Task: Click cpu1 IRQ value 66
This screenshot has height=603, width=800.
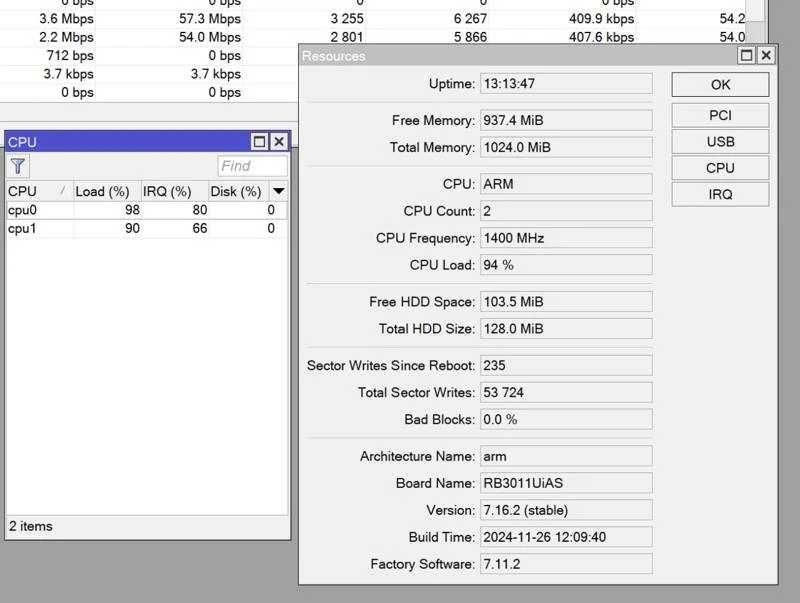Action: pyautogui.click(x=199, y=228)
